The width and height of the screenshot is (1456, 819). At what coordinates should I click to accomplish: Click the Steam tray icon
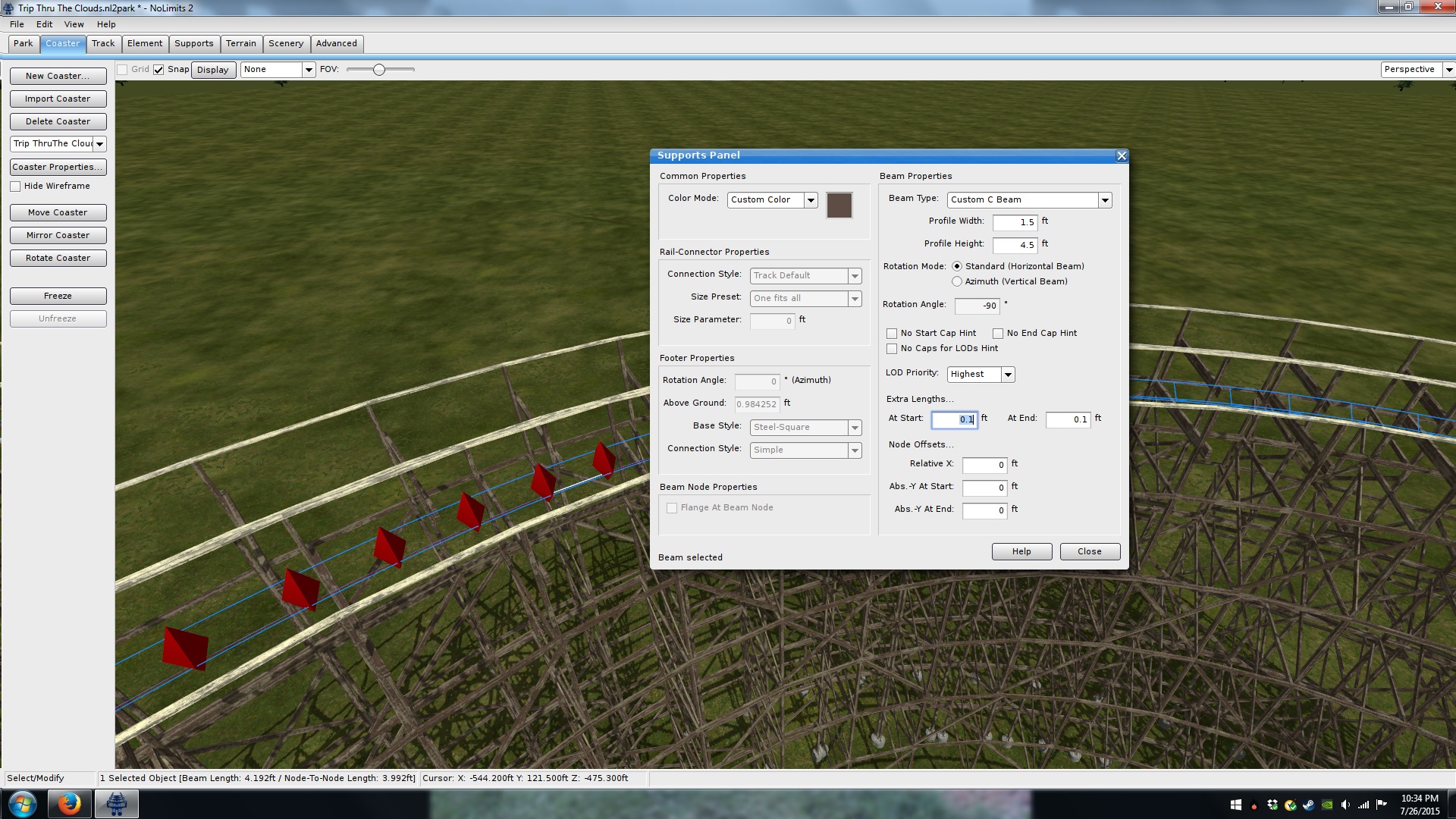[x=1309, y=805]
